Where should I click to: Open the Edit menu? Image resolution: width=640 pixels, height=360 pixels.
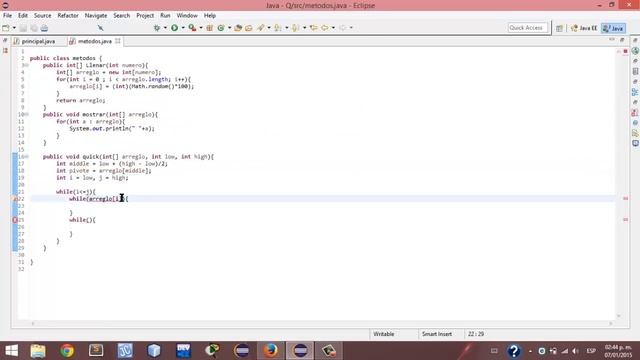23,16
